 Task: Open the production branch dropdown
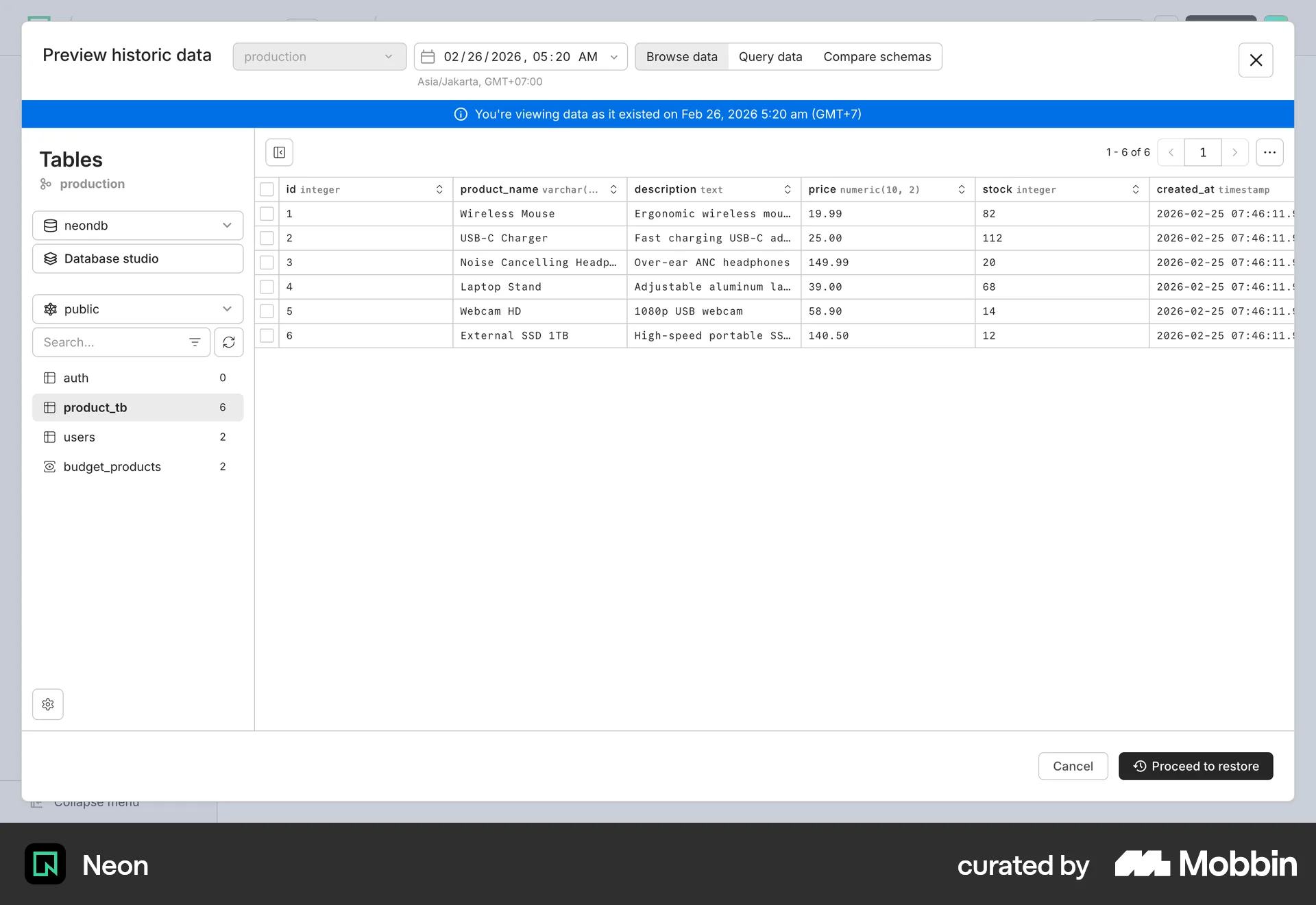[x=319, y=57]
